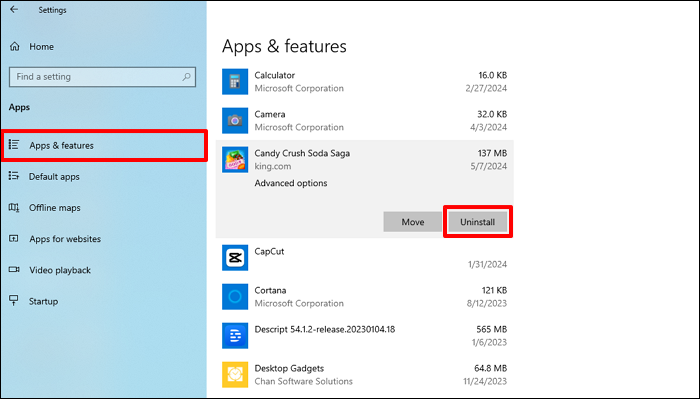This screenshot has width=700, height=399.
Task: Click the Video playback camera icon
Action: (x=14, y=270)
